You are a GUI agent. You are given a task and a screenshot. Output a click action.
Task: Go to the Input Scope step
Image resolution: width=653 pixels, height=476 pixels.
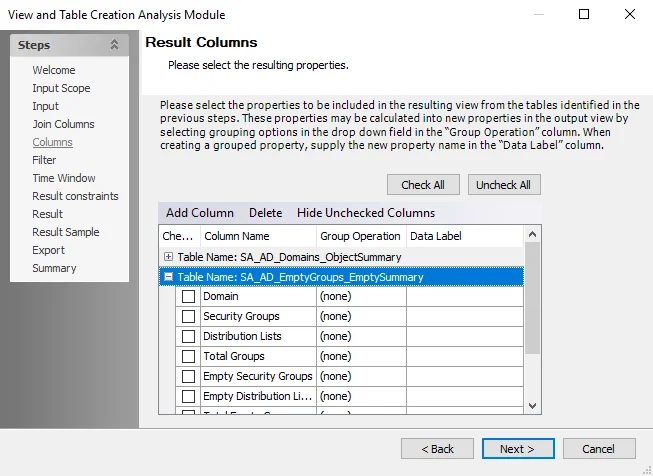(x=61, y=88)
